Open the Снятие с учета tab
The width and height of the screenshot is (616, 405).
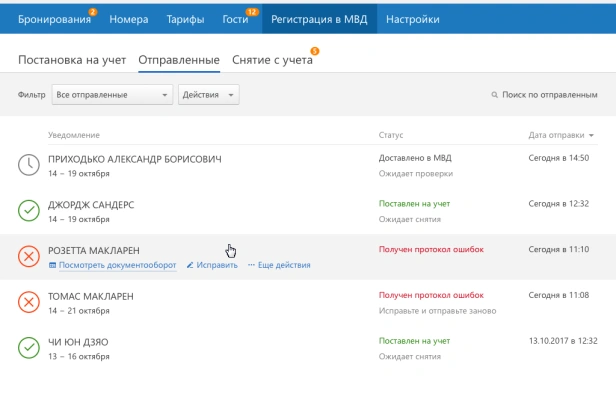pyautogui.click(x=272, y=60)
